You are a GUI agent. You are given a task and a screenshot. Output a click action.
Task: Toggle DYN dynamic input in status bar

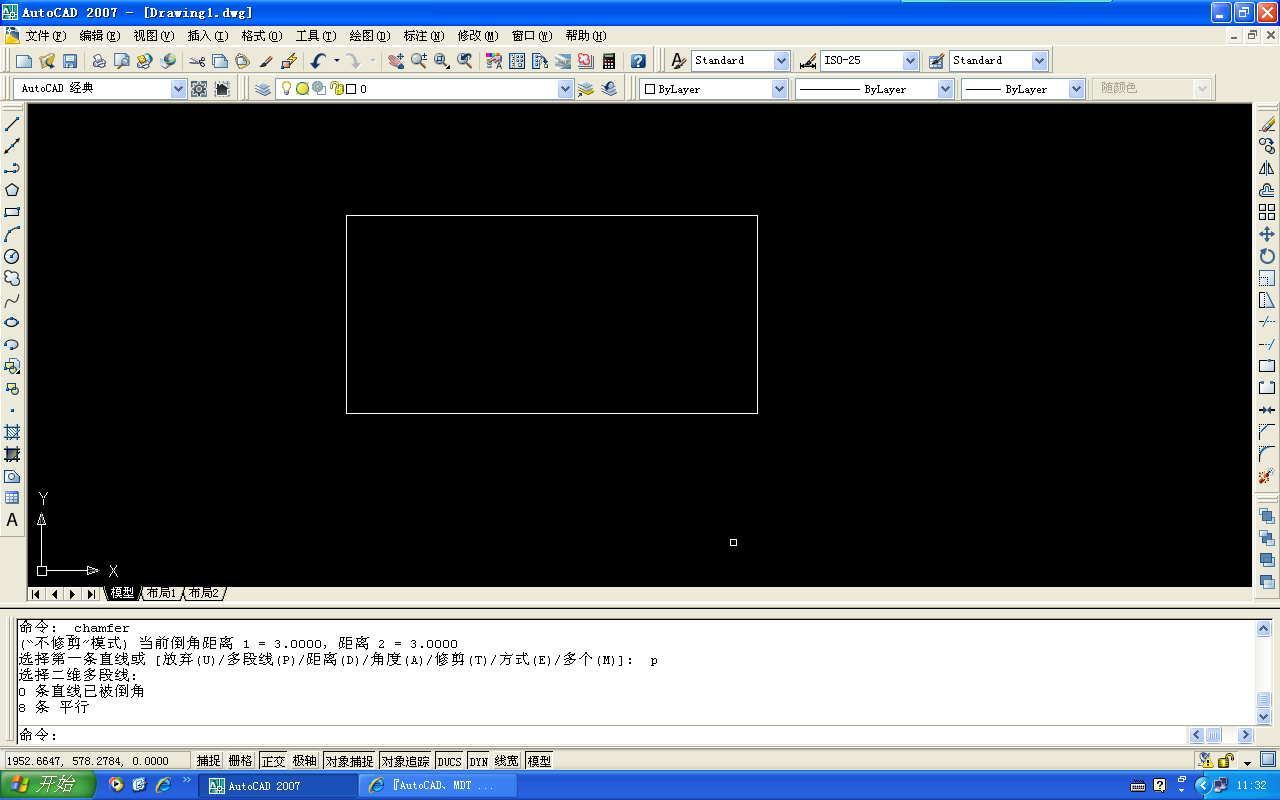point(479,761)
